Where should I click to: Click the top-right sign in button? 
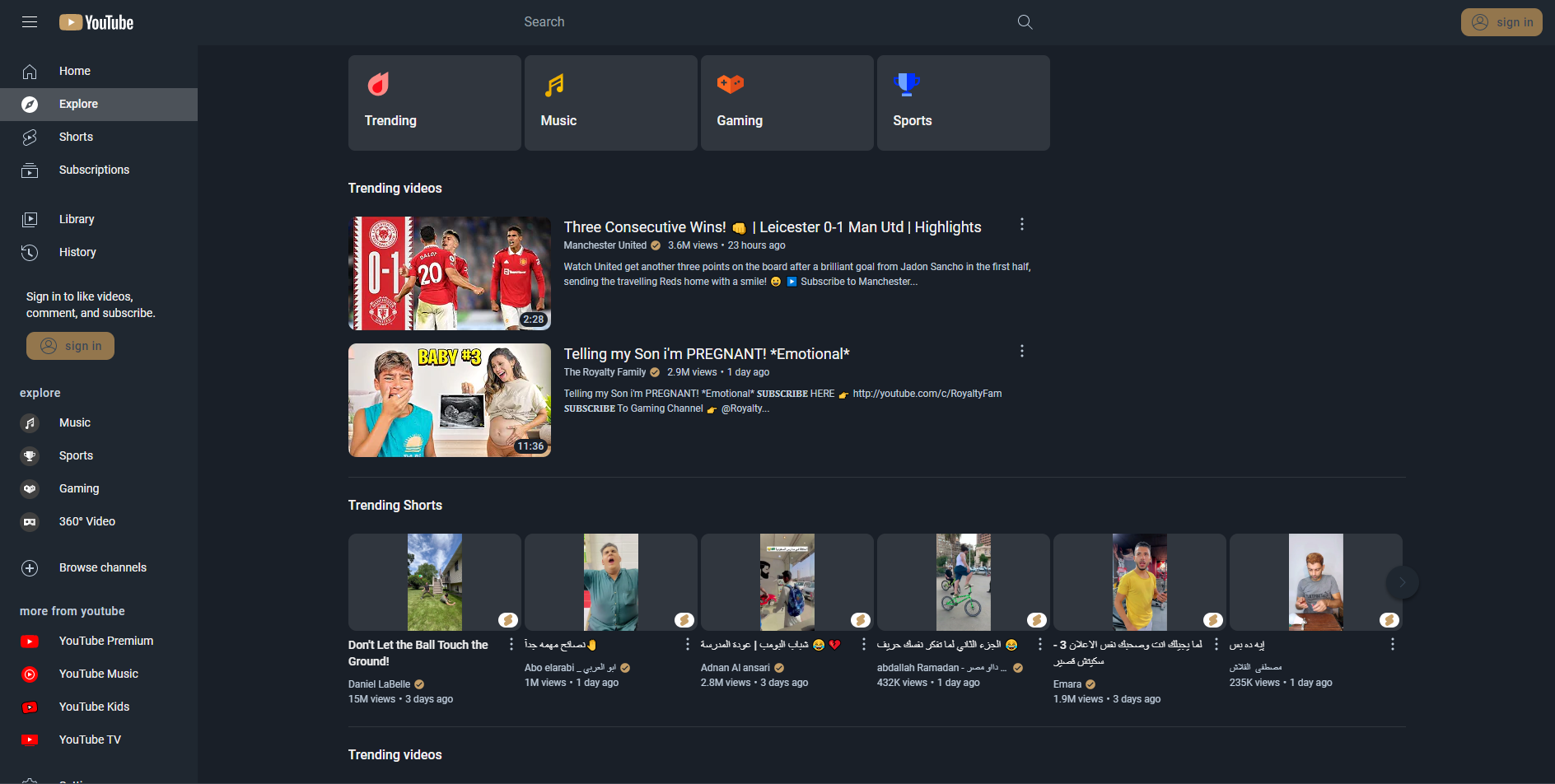click(x=1501, y=22)
